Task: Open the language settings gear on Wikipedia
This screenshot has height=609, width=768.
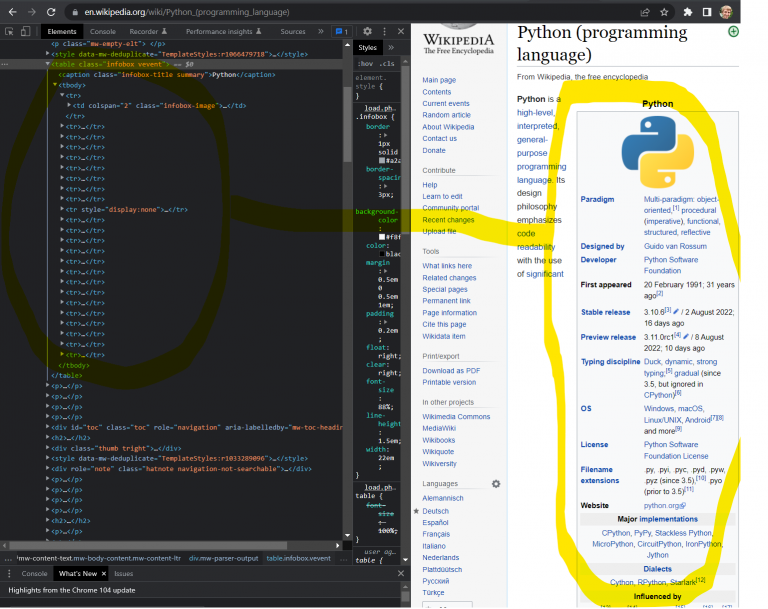Action: [496, 484]
